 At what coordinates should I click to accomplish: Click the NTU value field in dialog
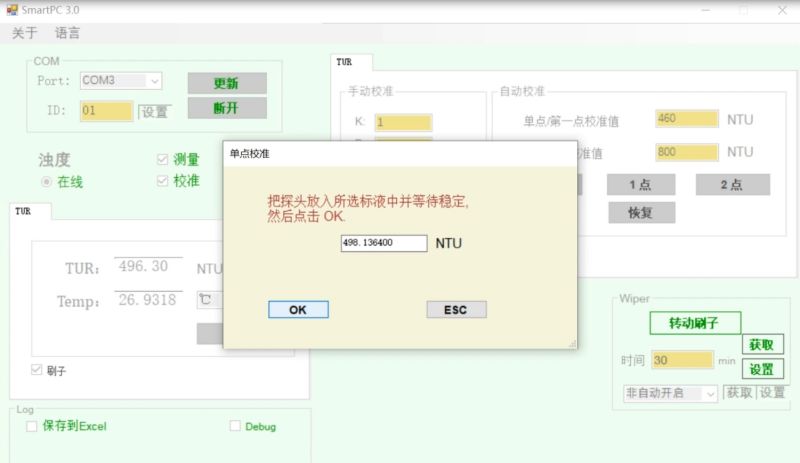tap(384, 243)
